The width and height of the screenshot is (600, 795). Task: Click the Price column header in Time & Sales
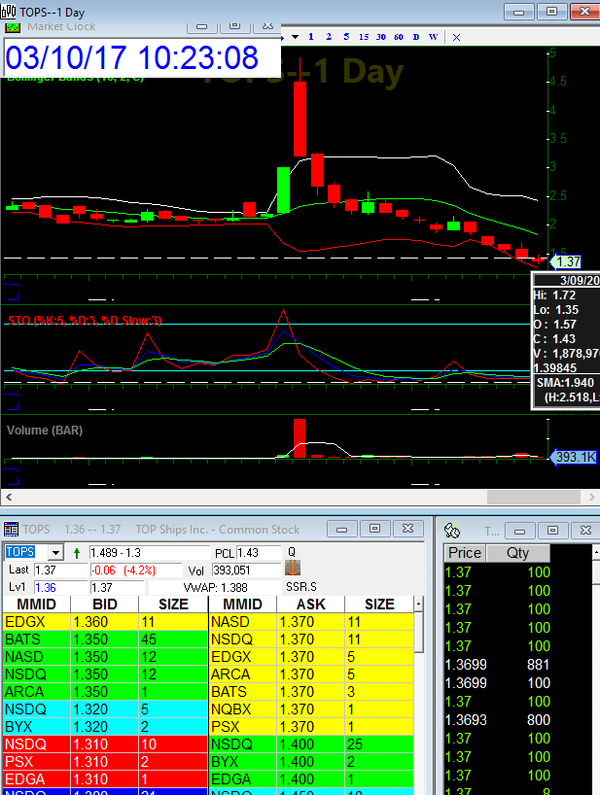[x=465, y=553]
